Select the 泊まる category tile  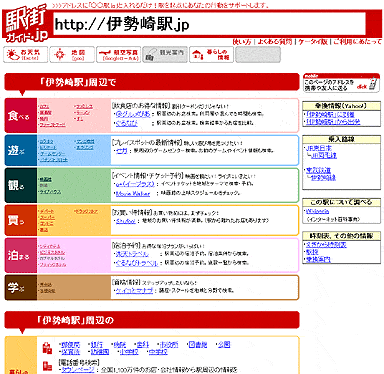(21, 255)
